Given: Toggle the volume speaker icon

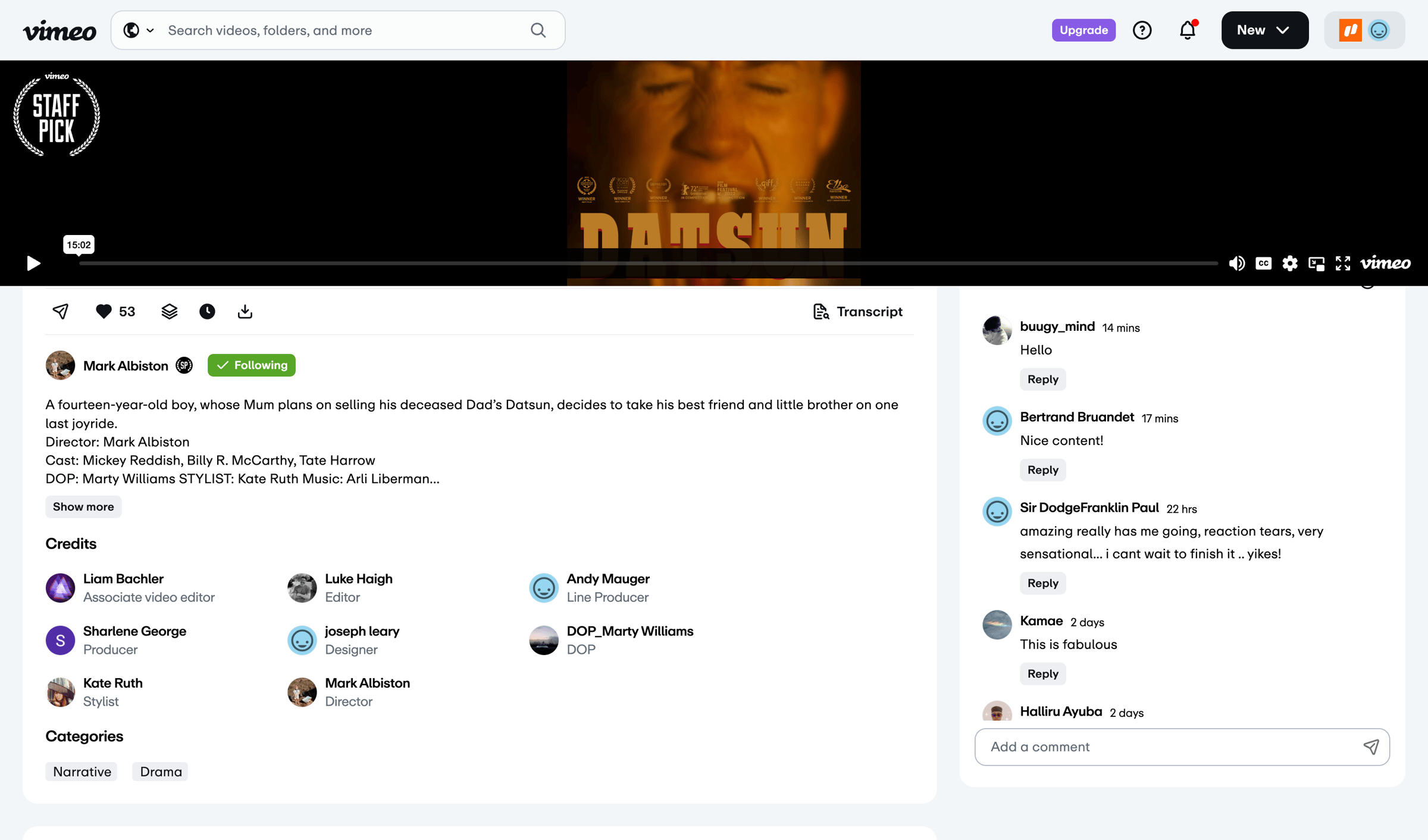Looking at the screenshot, I should coord(1236,263).
